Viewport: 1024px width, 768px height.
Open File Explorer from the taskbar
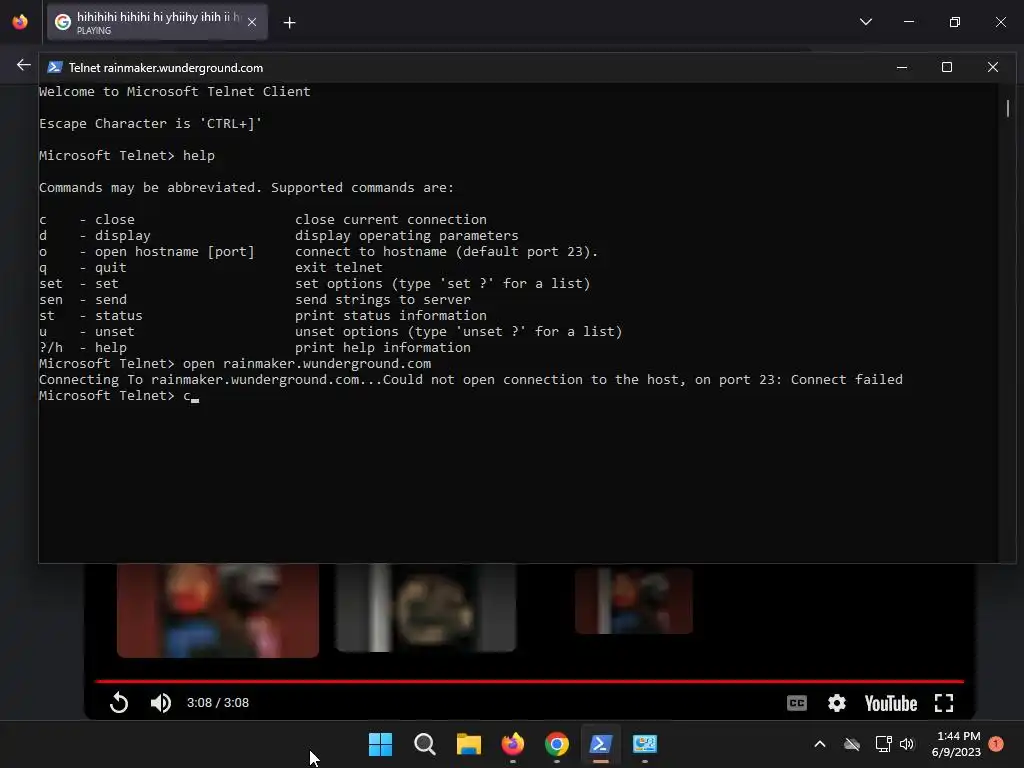pyautogui.click(x=468, y=744)
